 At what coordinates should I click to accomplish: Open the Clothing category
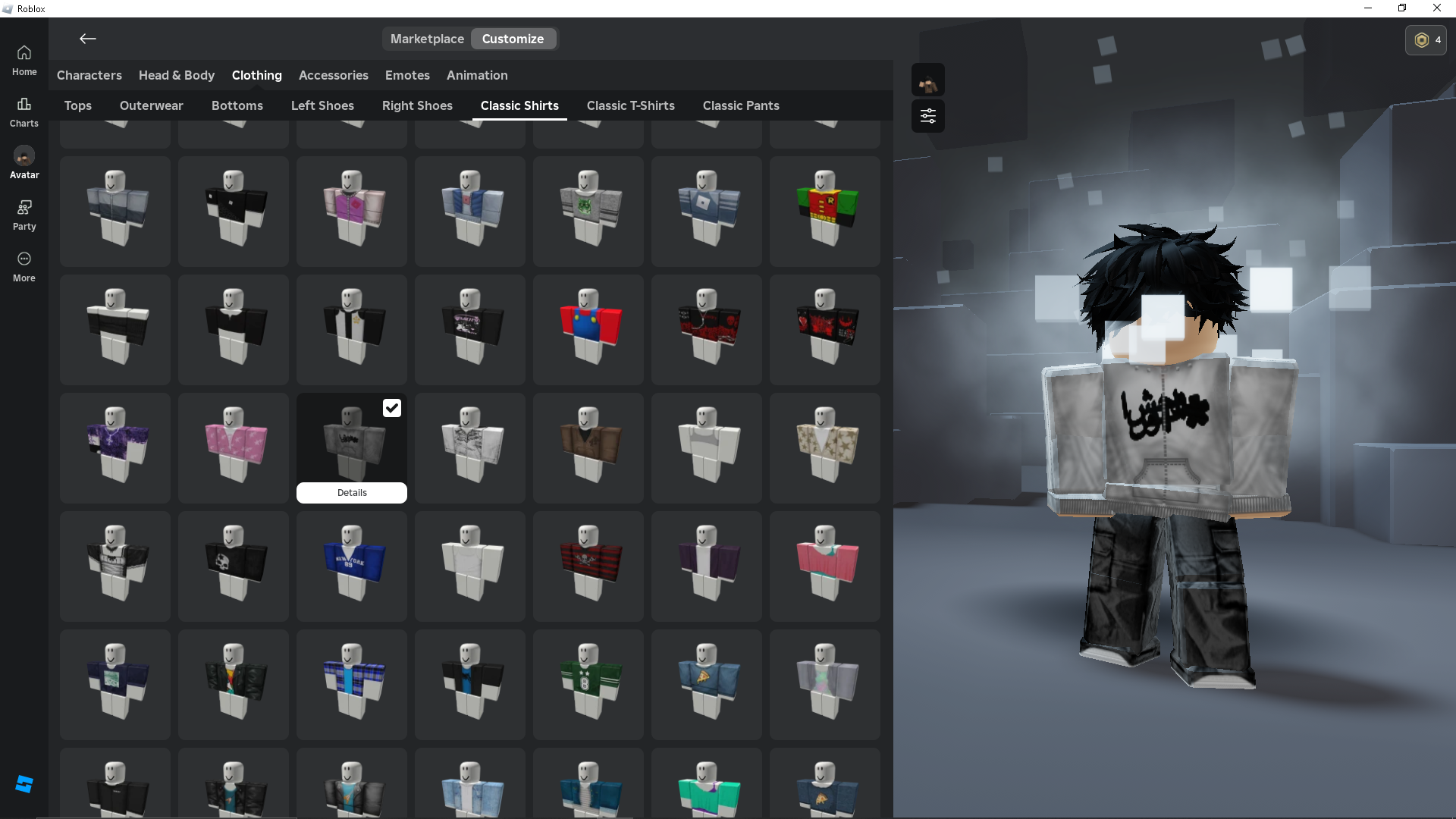257,75
